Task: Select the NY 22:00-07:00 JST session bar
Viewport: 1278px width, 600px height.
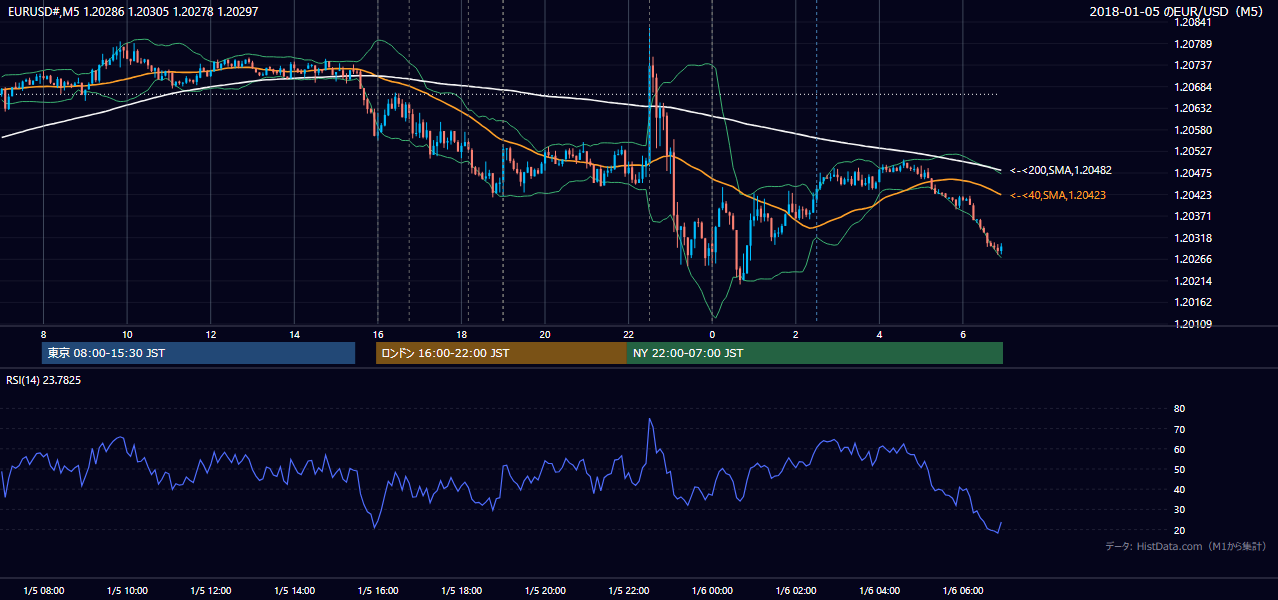Action: click(x=815, y=353)
